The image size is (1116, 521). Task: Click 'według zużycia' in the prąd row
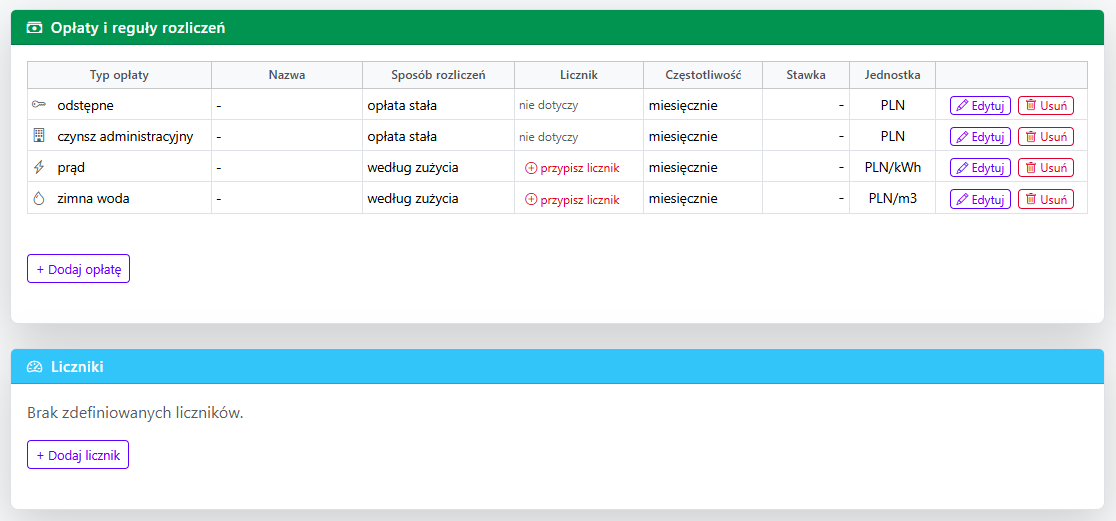point(413,168)
